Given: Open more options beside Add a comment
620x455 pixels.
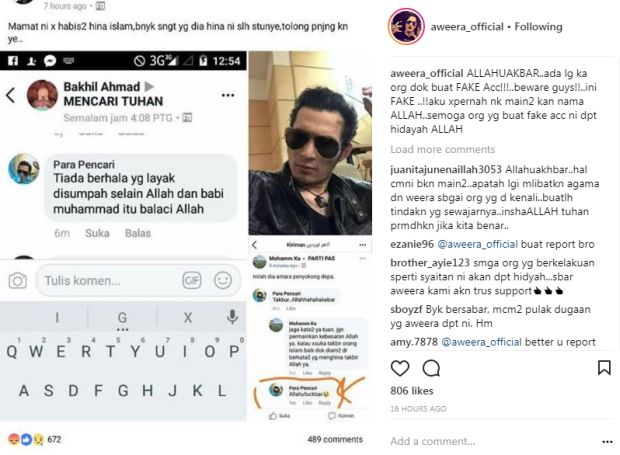Looking at the screenshot, I should [607, 442].
